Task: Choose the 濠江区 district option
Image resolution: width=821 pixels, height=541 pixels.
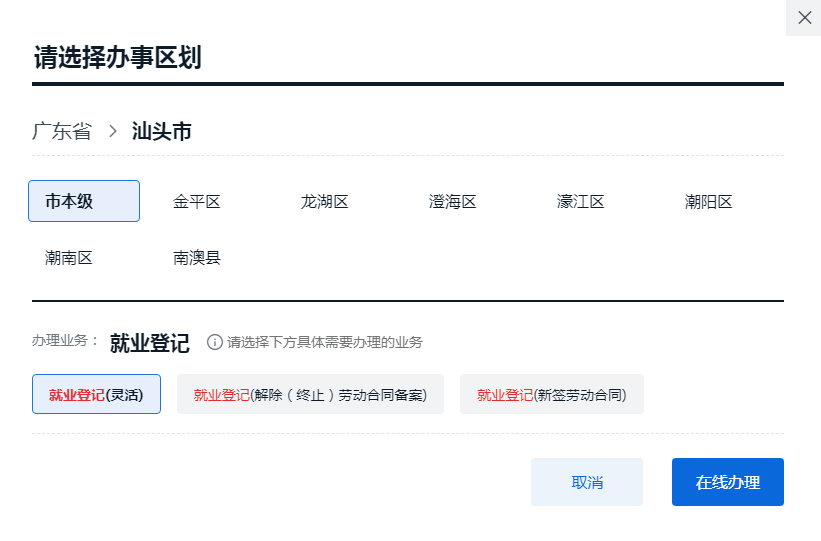Action: pos(580,201)
